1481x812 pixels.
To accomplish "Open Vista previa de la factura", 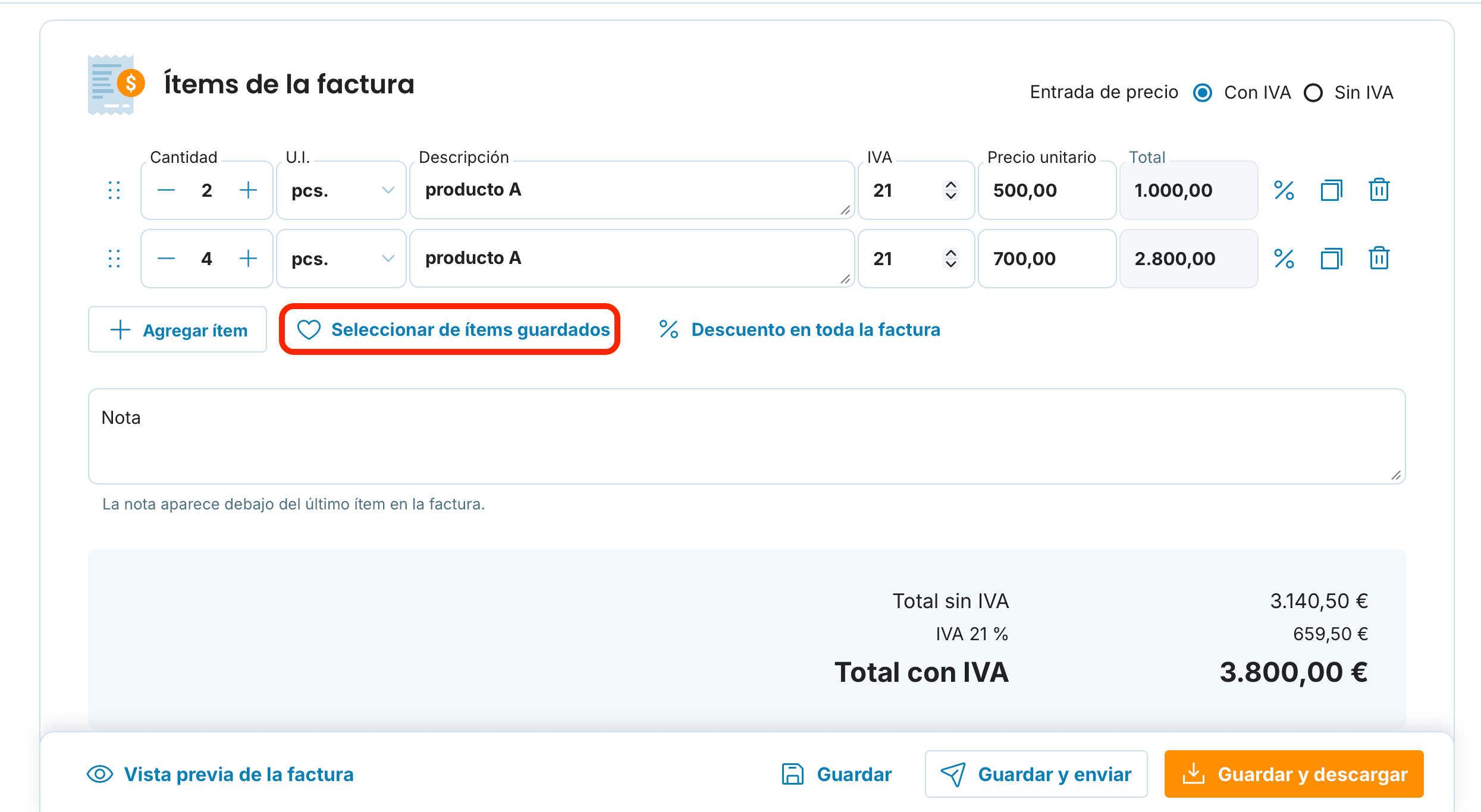I will point(220,774).
